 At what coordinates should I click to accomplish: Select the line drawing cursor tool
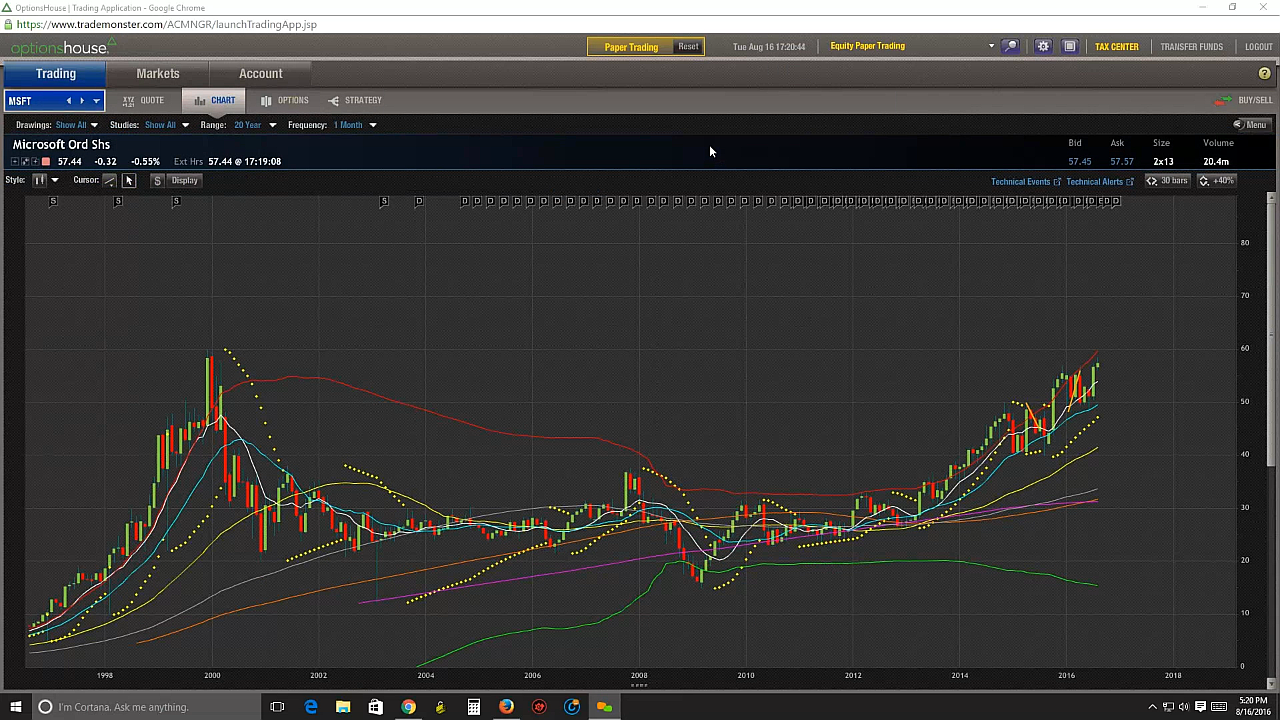pos(110,180)
